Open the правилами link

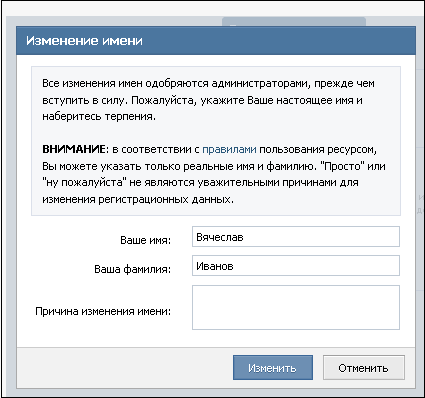(229, 149)
